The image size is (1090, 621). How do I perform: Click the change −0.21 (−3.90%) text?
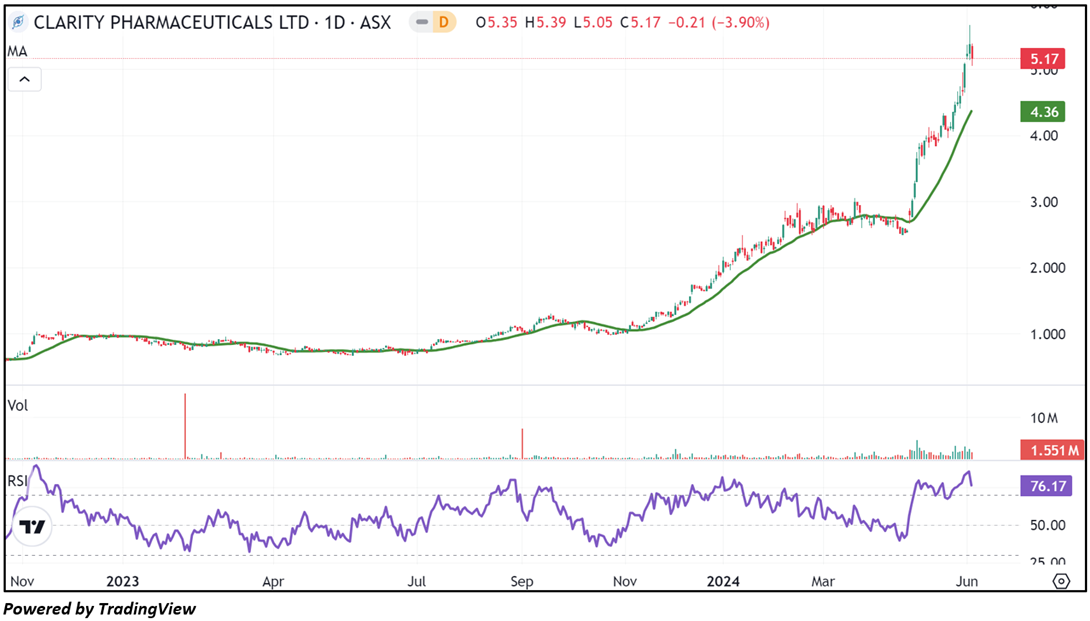[x=719, y=22]
